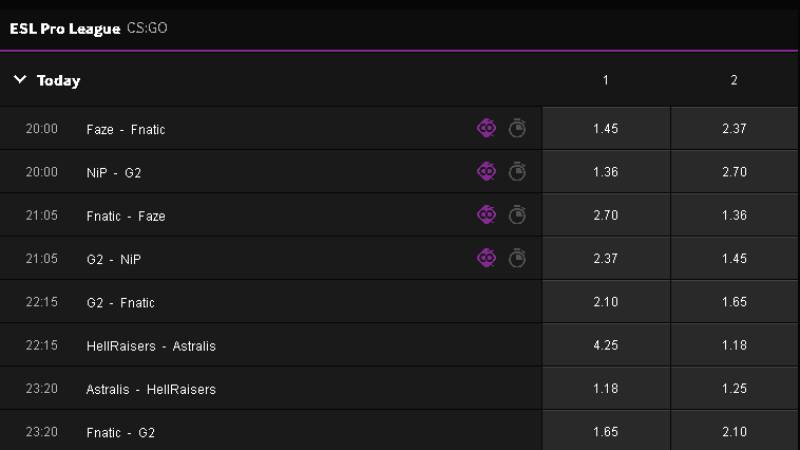This screenshot has height=450, width=800.
Task: Open the G2 - Fnatic match
Action: tap(121, 302)
